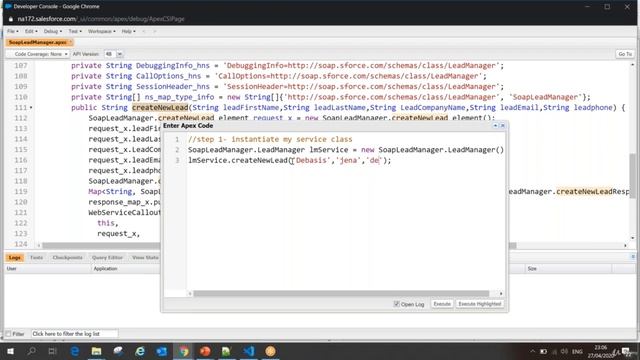Toggle the Open Log checkbox

tap(396, 304)
